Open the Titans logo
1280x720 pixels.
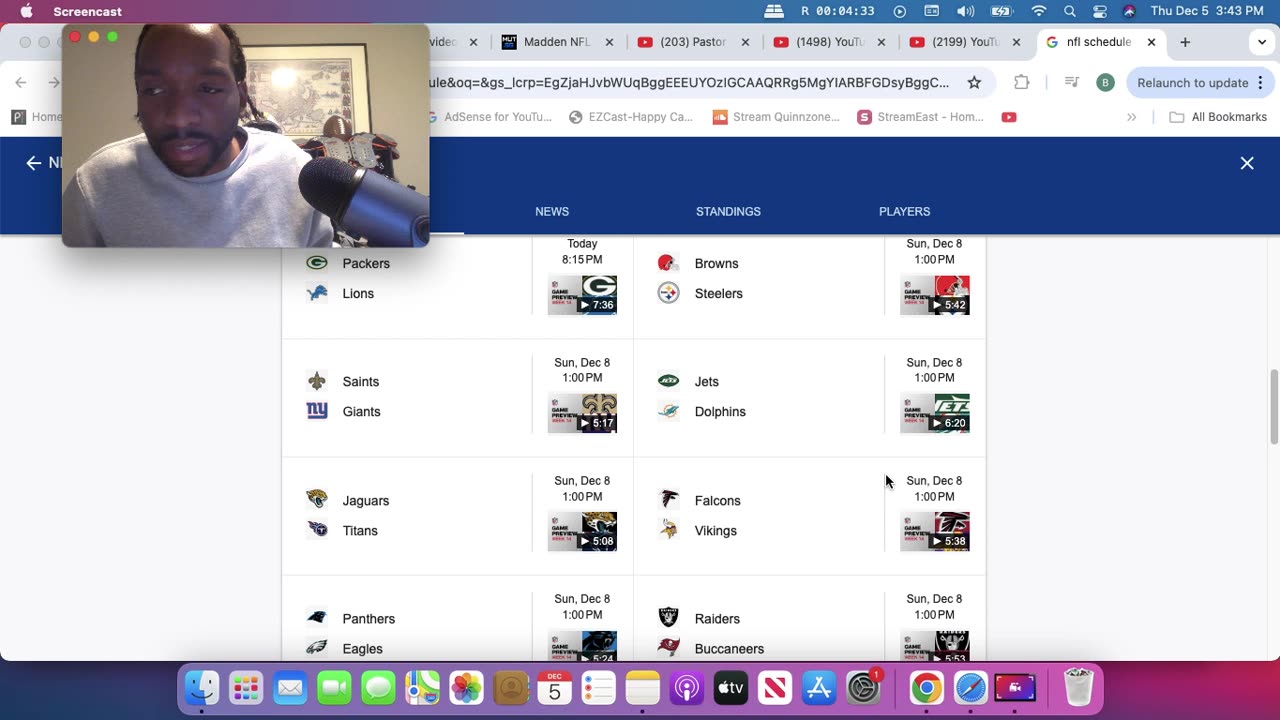[x=317, y=530]
